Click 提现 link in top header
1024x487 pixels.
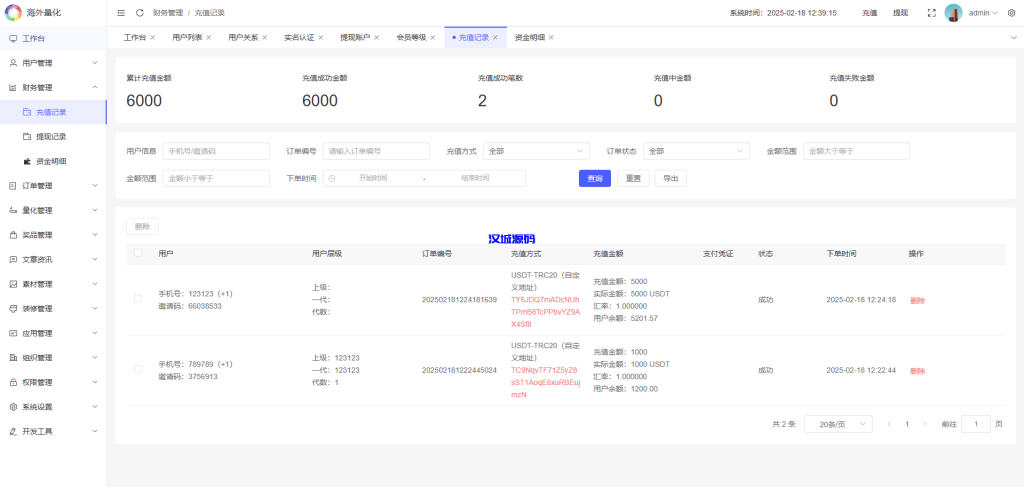click(901, 13)
